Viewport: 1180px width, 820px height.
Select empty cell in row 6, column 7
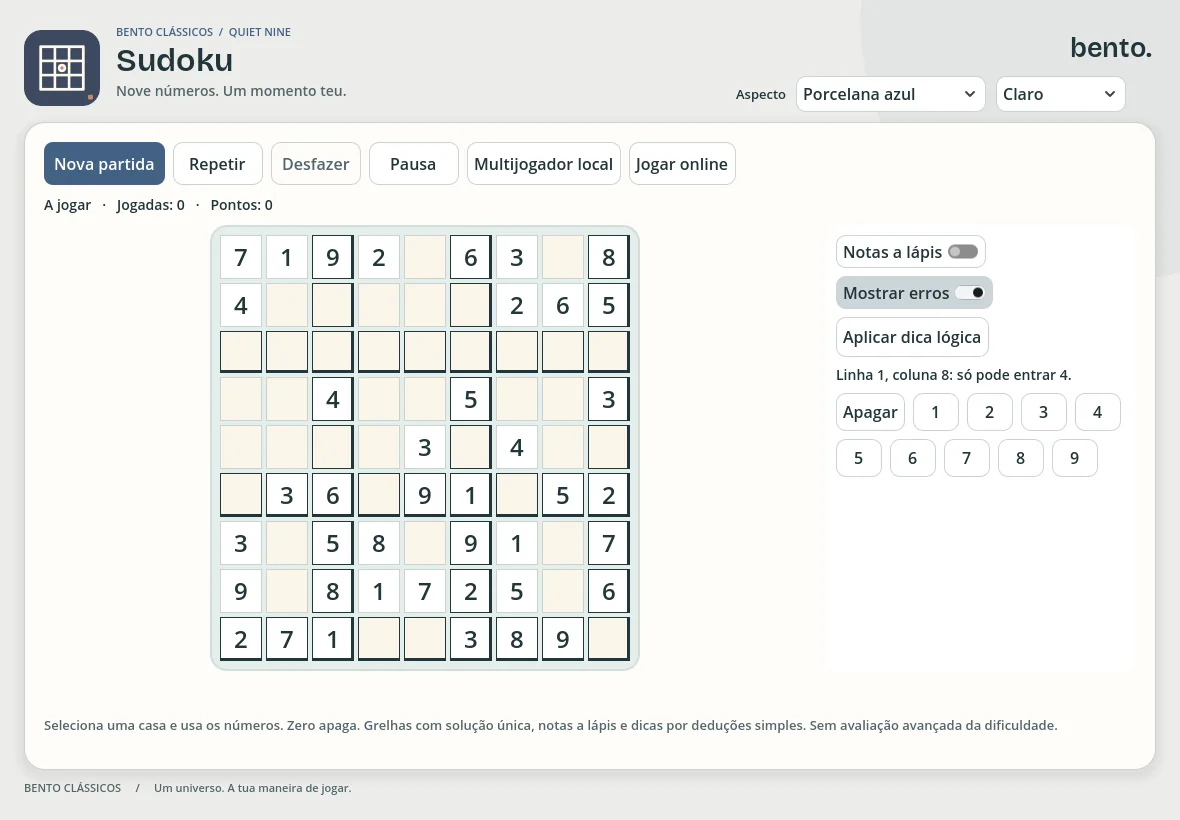pos(517,495)
